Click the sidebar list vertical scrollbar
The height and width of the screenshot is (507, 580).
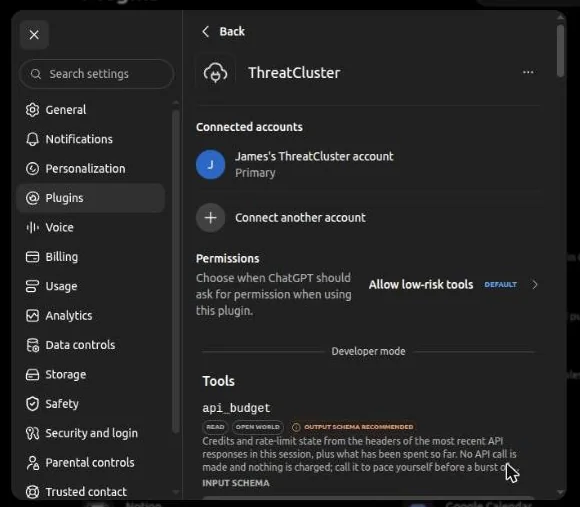pyautogui.click(x=176, y=271)
